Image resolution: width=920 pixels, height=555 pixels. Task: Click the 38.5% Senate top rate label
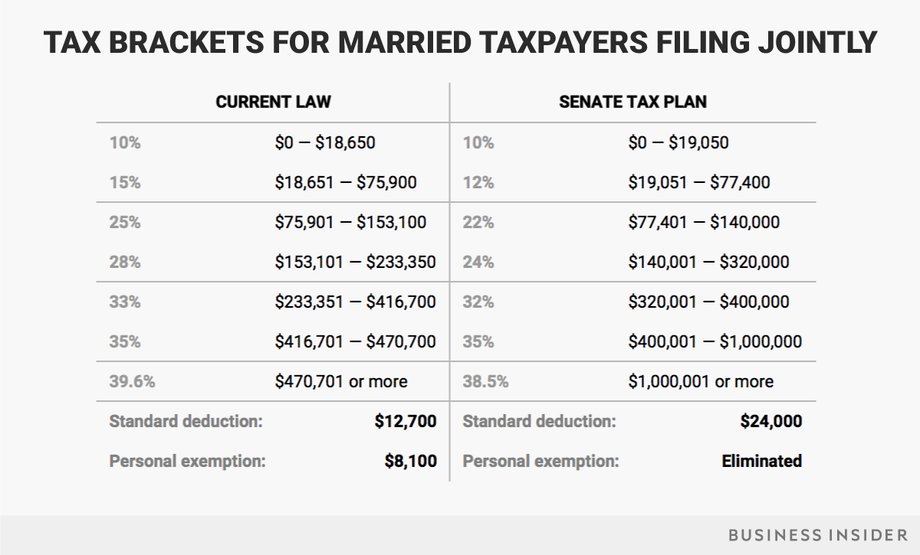point(485,381)
